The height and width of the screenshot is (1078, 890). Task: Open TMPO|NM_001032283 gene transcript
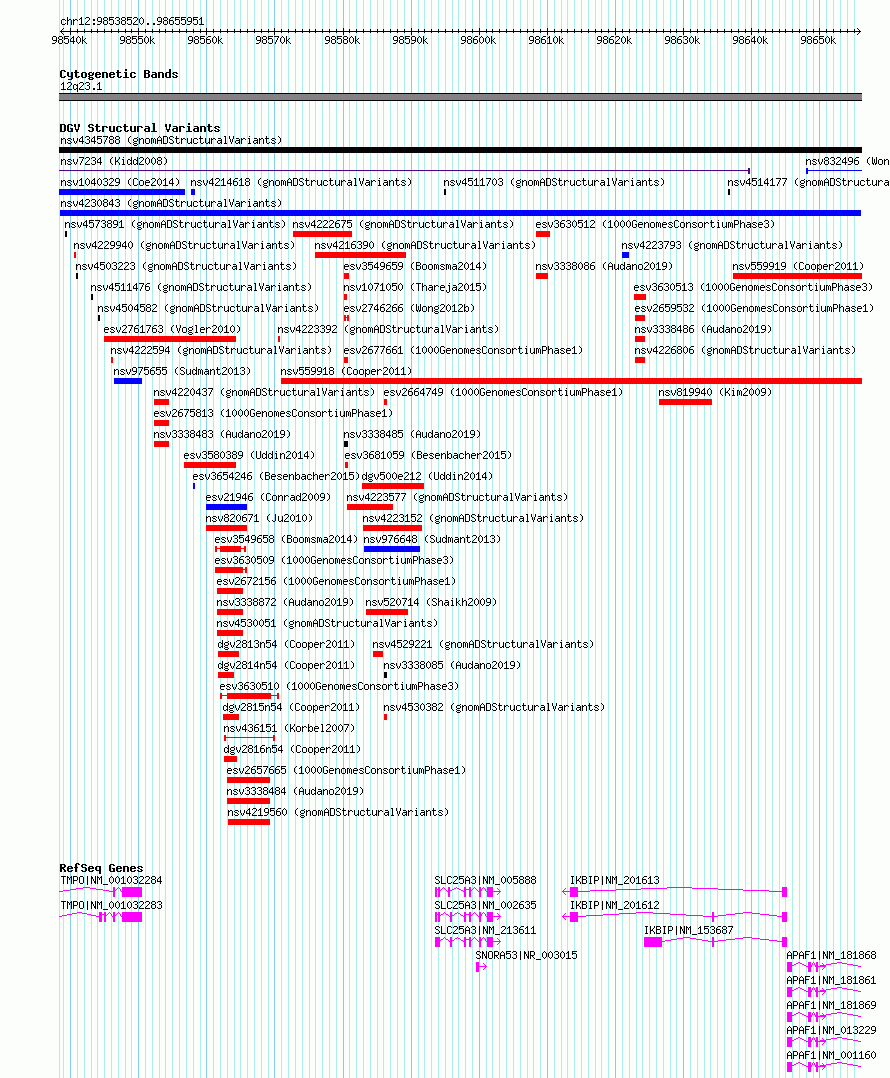(111, 905)
